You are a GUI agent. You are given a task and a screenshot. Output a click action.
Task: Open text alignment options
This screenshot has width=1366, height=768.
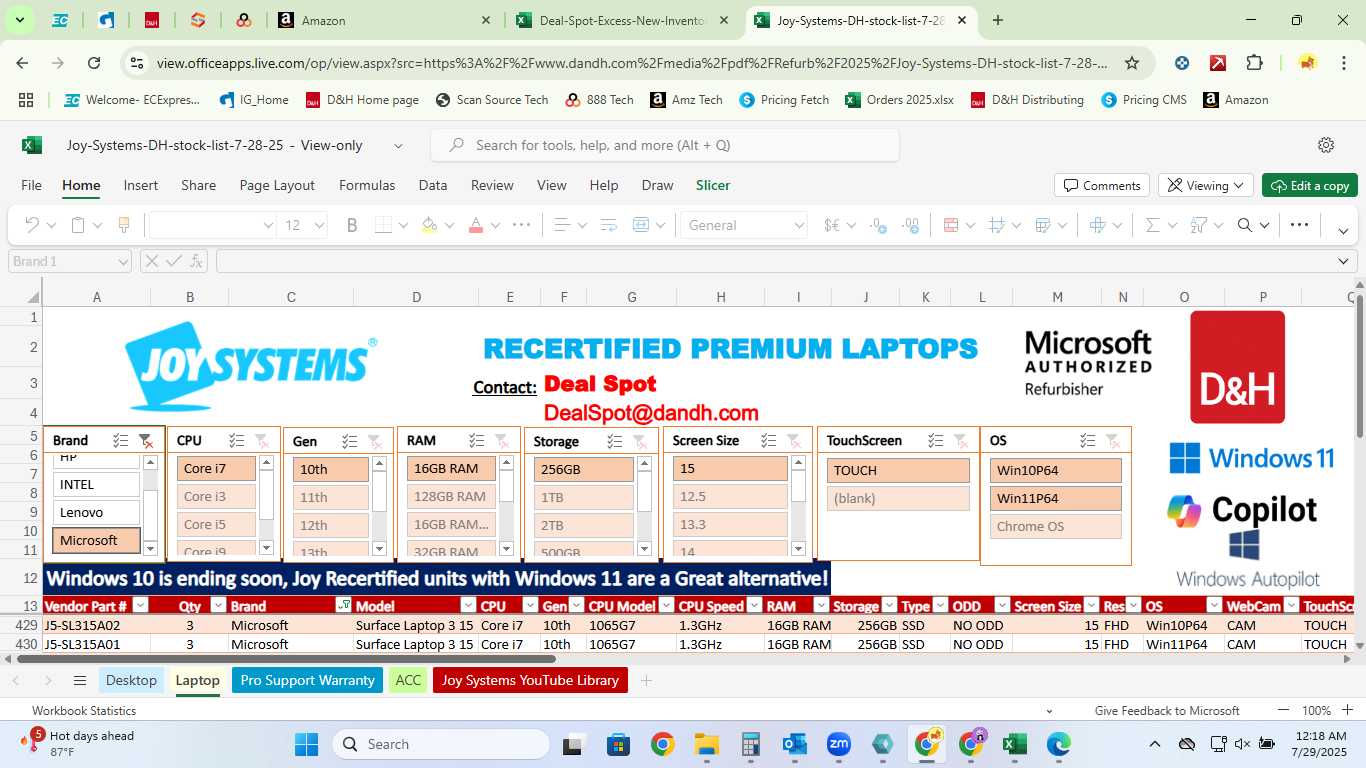click(x=562, y=225)
